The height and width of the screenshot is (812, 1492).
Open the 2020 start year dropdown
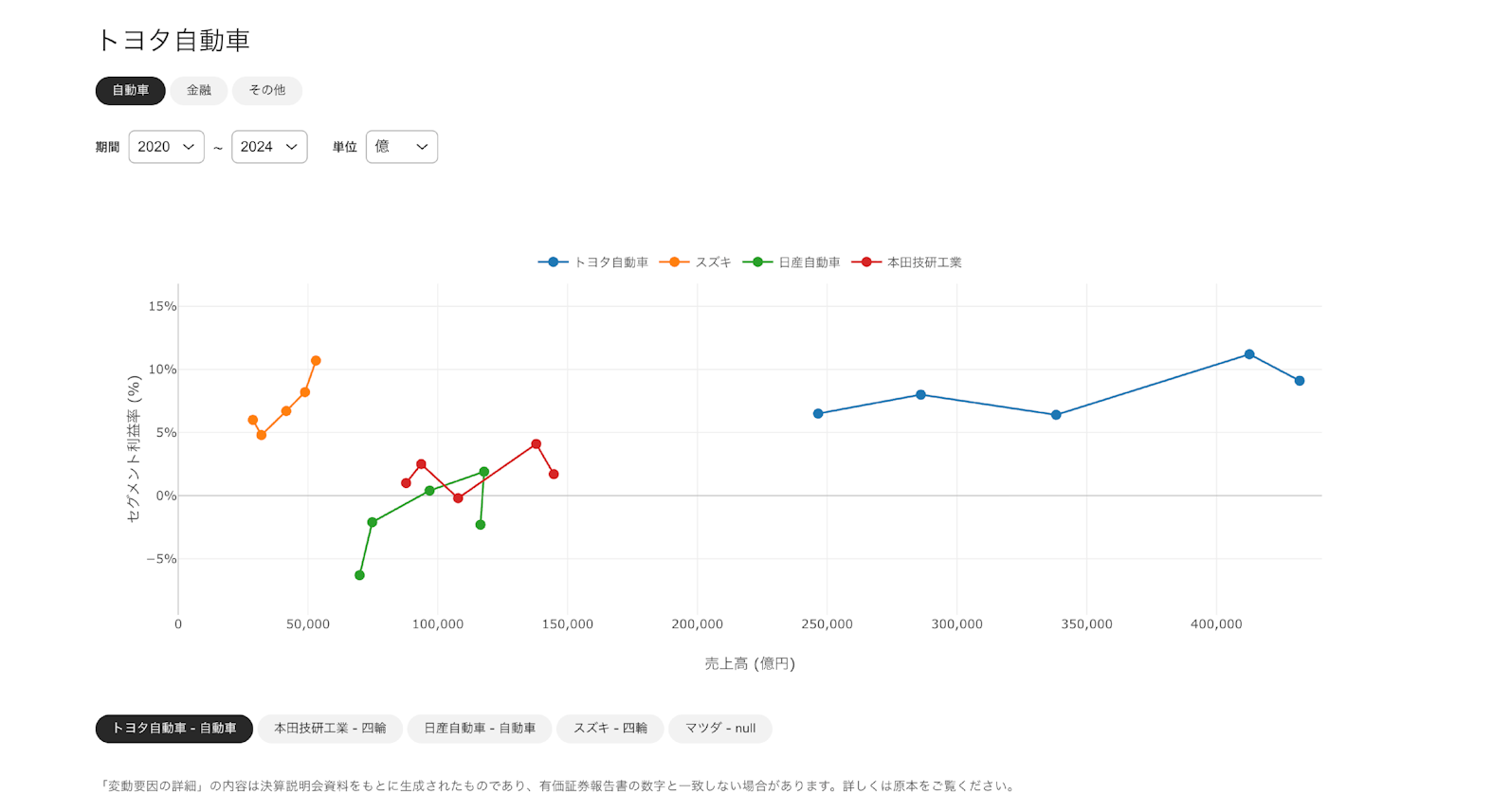tap(166, 147)
